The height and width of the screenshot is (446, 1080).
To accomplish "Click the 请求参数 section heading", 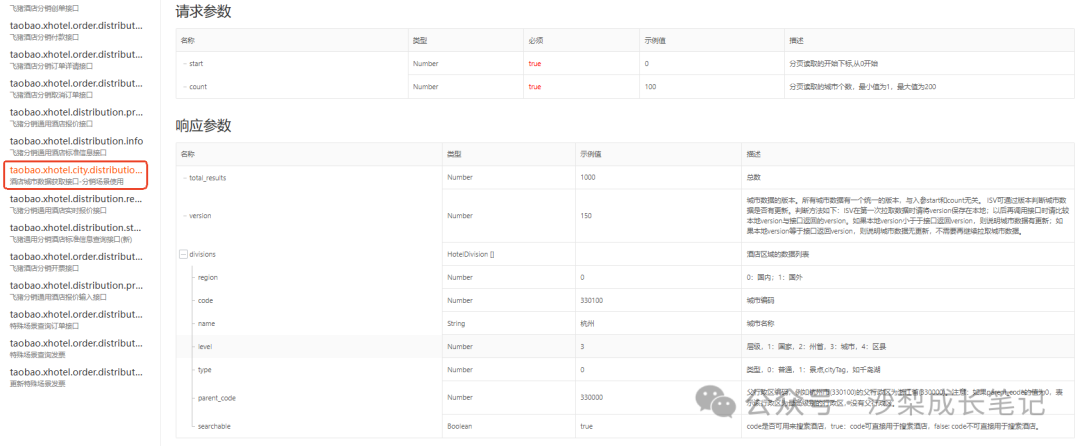I will 203,12.
